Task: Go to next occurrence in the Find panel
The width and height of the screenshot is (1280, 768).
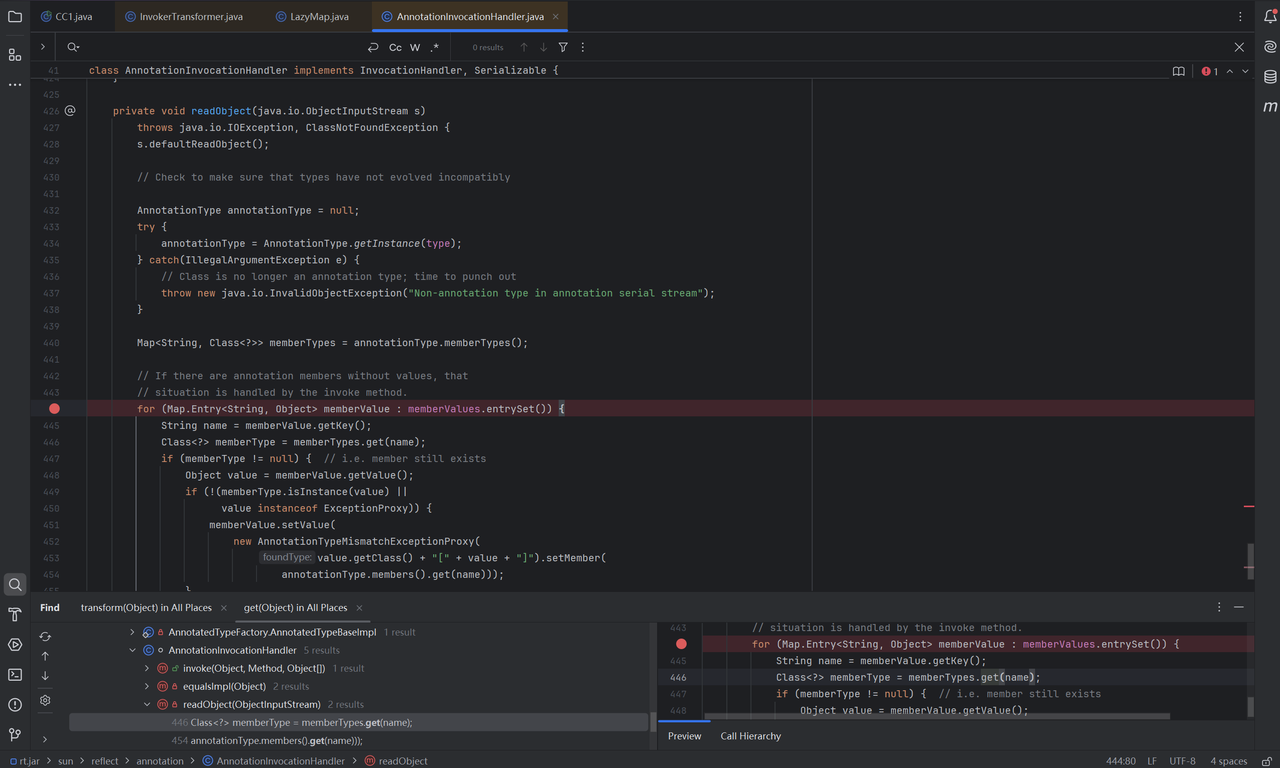Action: 45,676
